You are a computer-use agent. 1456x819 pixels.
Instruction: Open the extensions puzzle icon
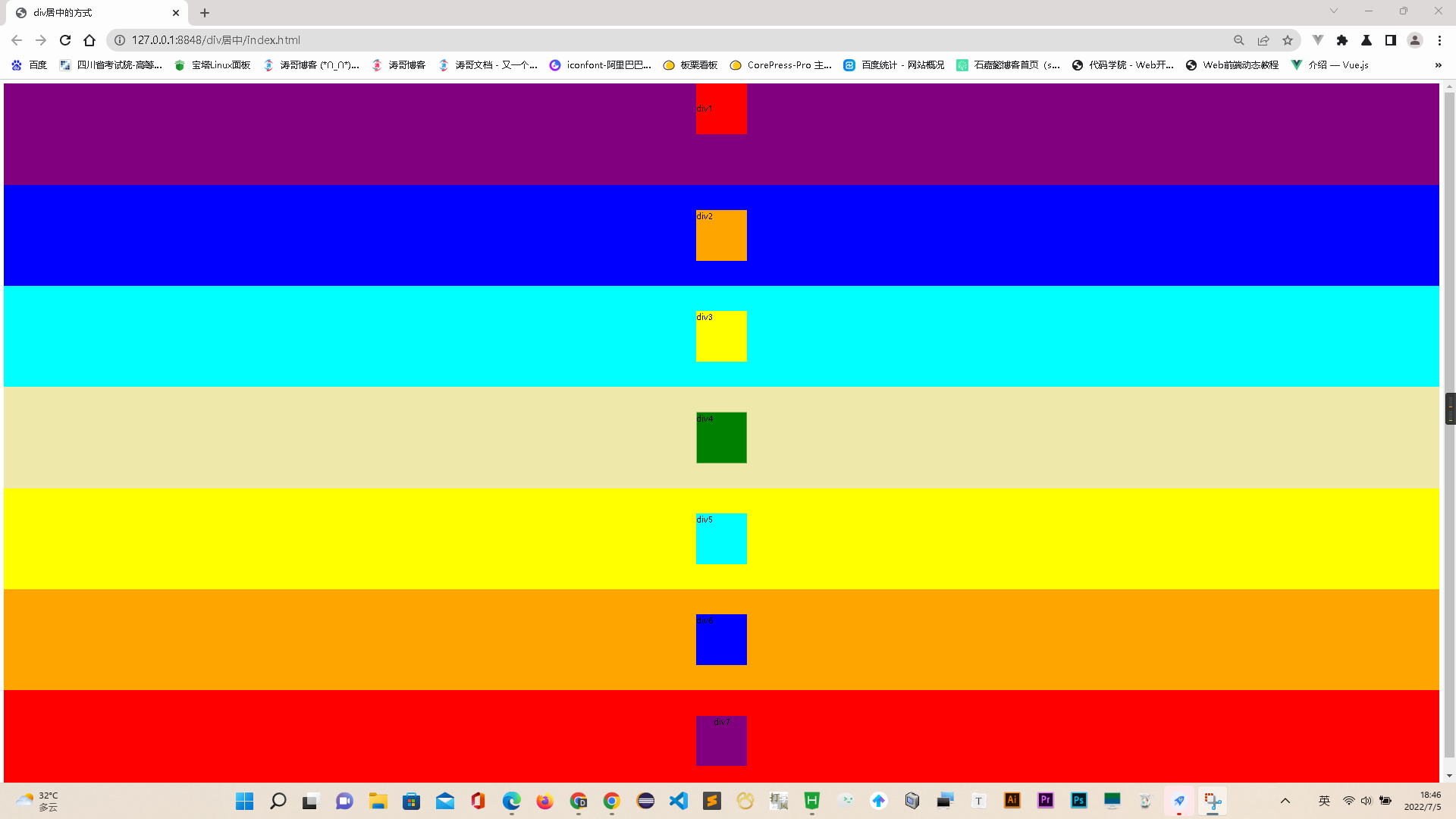(x=1342, y=40)
